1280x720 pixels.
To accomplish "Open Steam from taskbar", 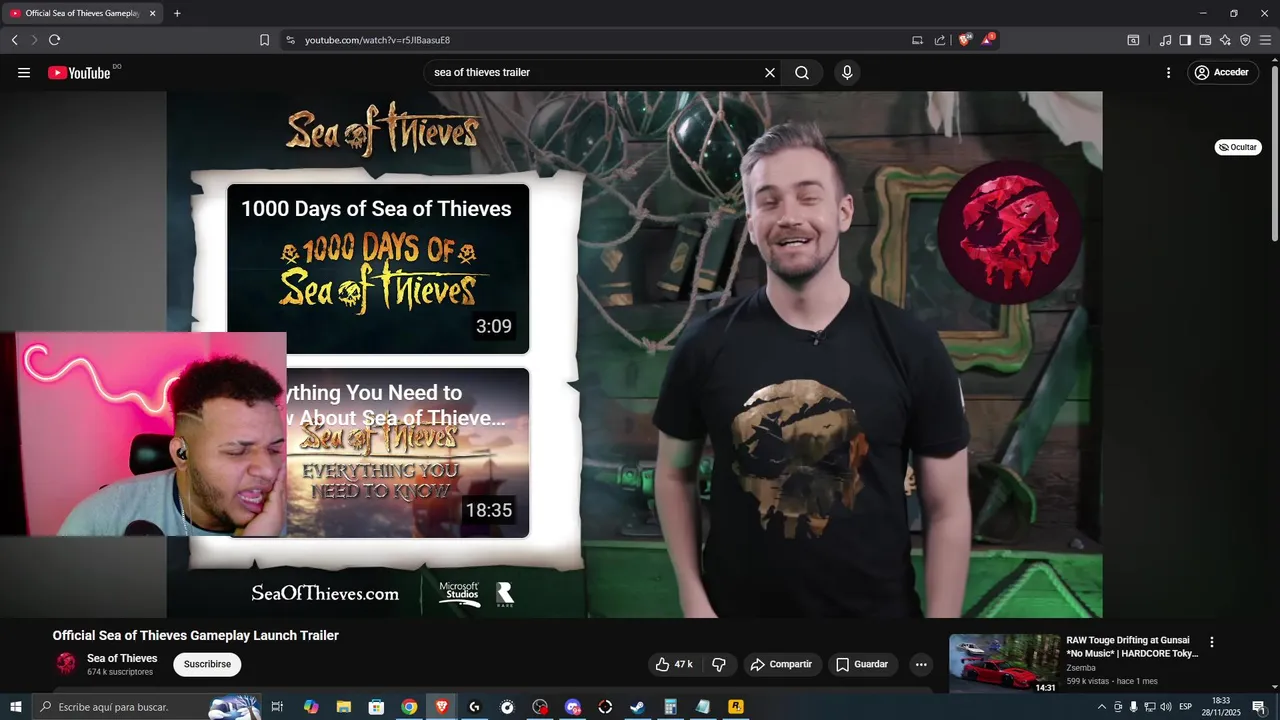I will click(x=638, y=707).
